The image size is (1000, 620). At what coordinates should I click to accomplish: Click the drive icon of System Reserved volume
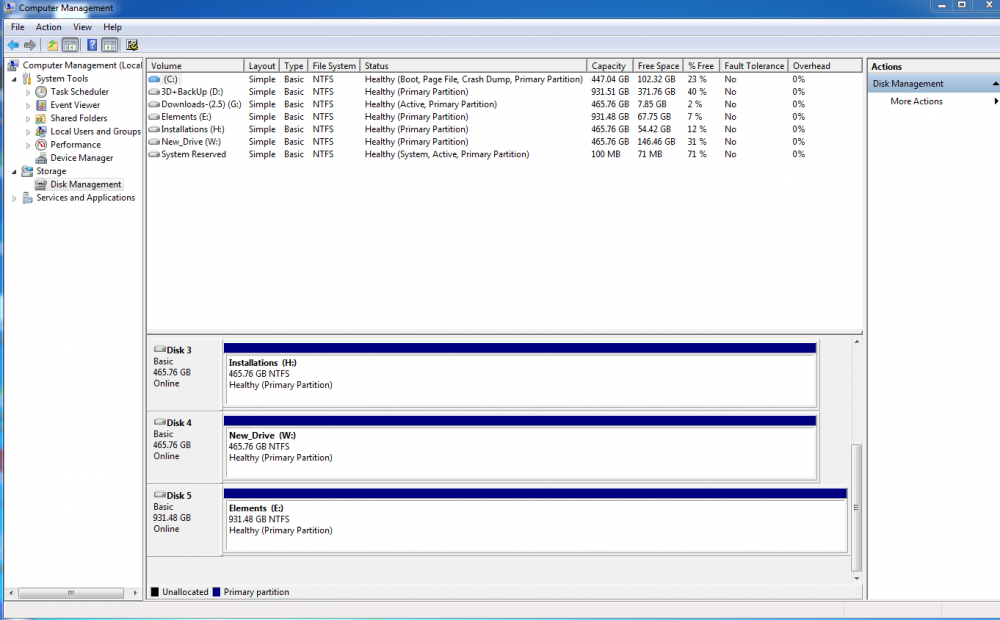pos(154,154)
